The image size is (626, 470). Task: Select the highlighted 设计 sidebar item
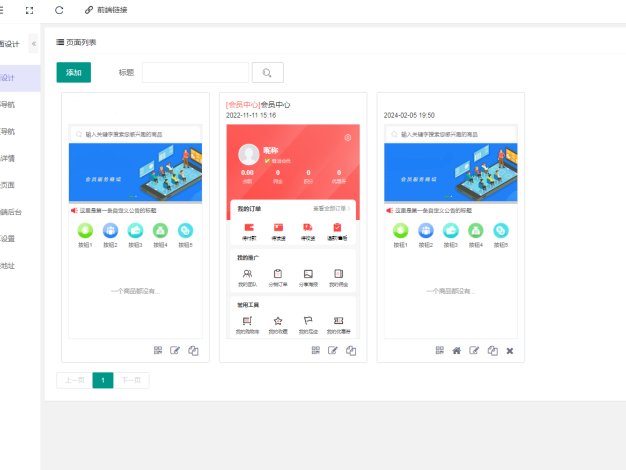pos(20,78)
